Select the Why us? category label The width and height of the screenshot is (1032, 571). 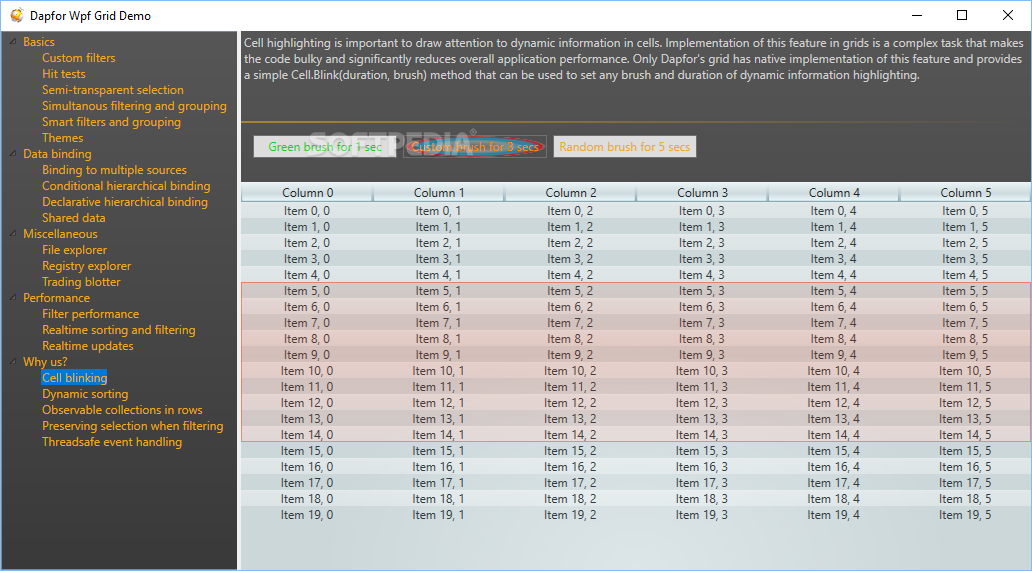pyautogui.click(x=45, y=361)
